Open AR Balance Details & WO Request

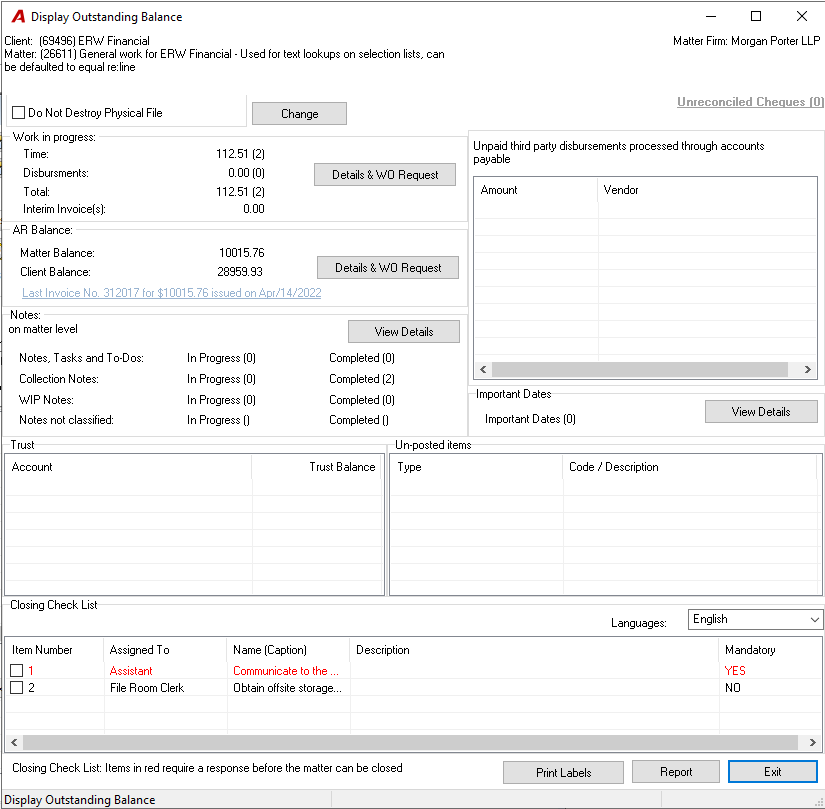(x=388, y=268)
